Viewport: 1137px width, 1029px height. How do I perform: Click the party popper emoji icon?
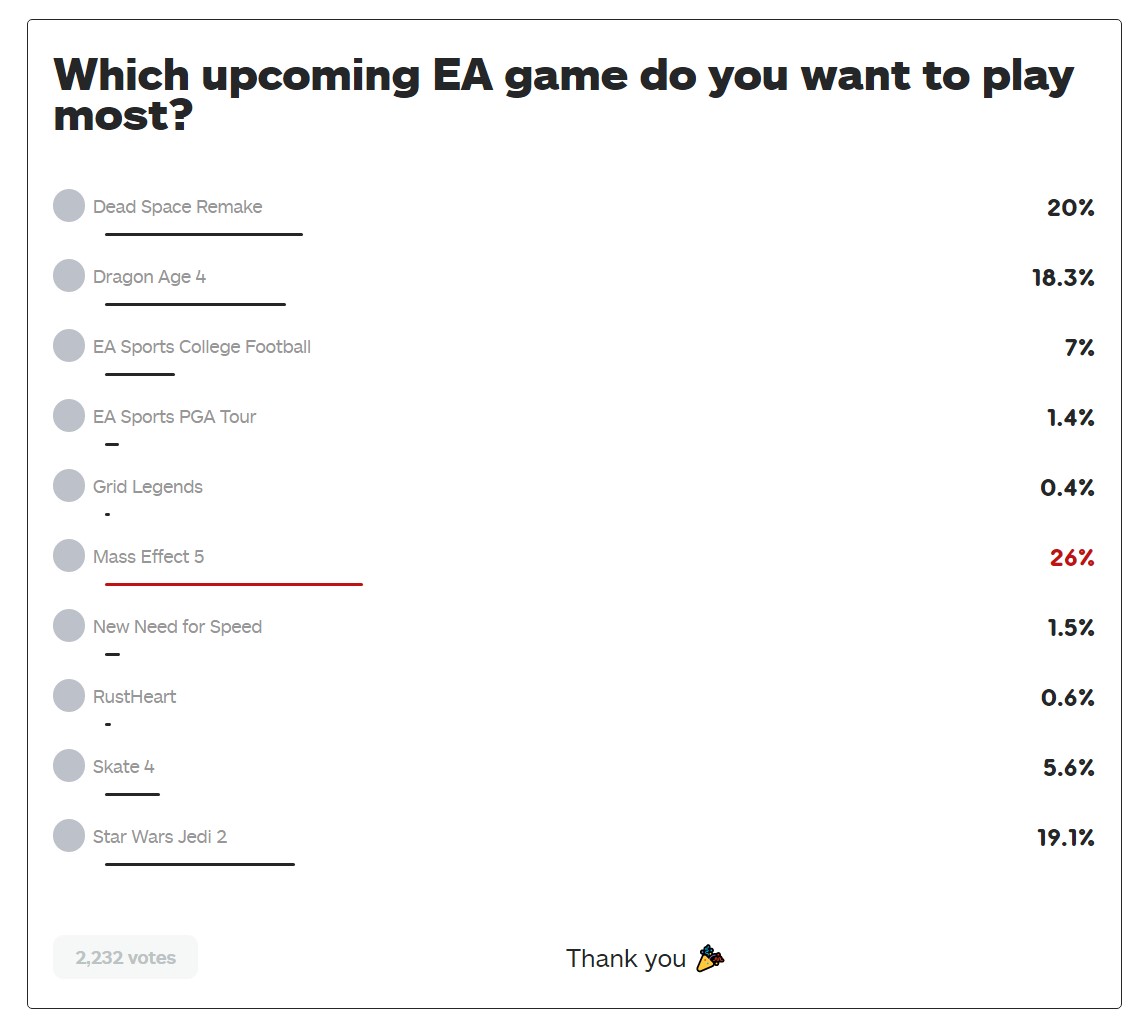[710, 958]
